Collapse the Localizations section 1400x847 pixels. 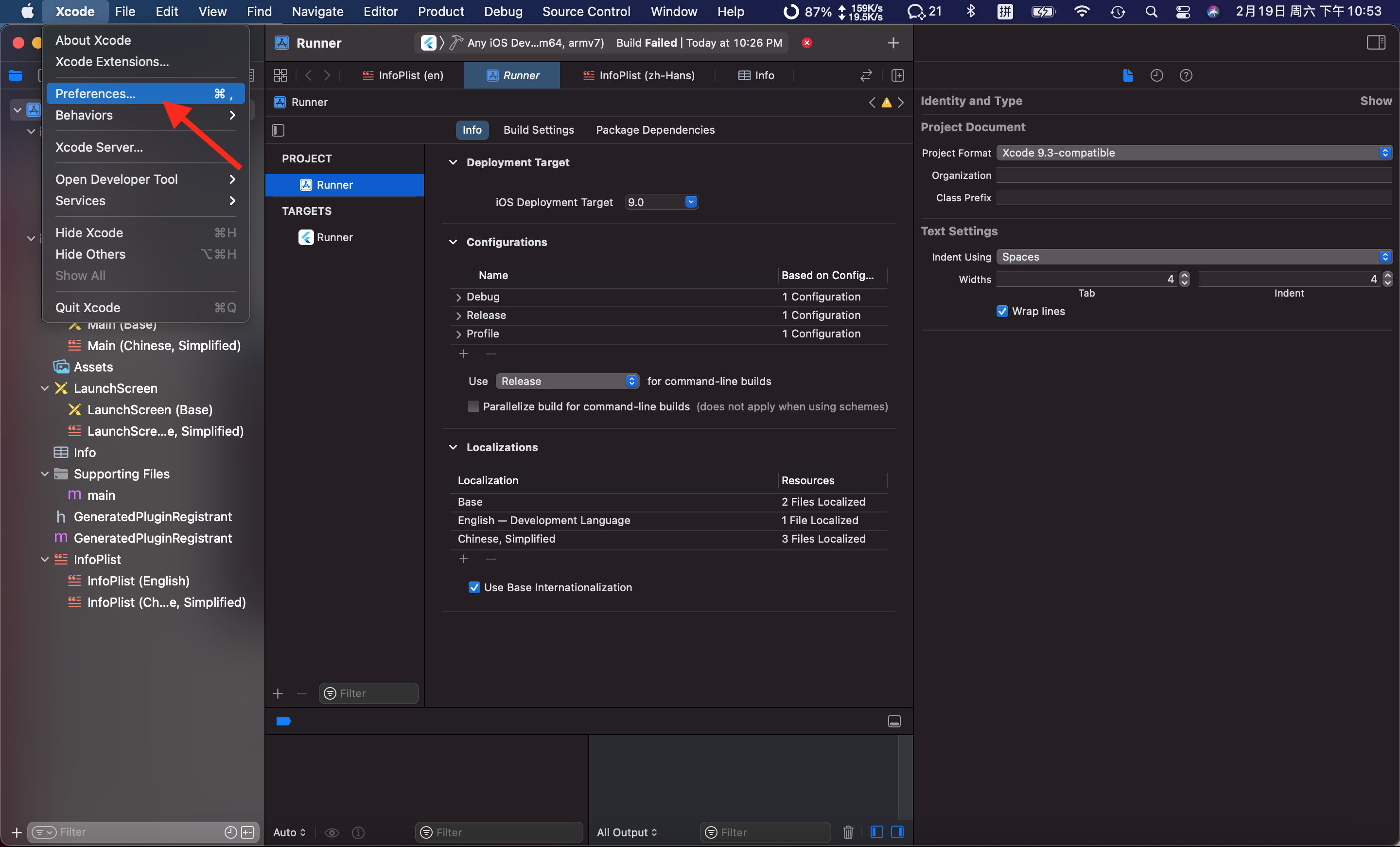click(x=453, y=447)
